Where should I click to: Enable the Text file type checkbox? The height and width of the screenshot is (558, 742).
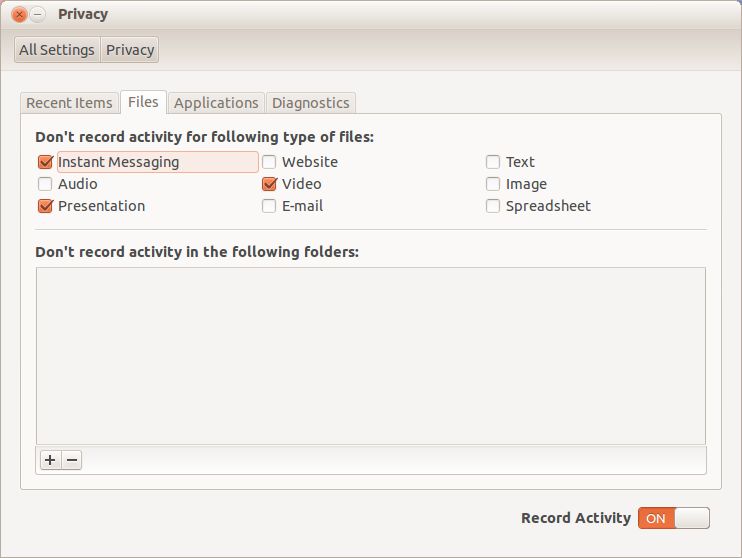point(493,162)
